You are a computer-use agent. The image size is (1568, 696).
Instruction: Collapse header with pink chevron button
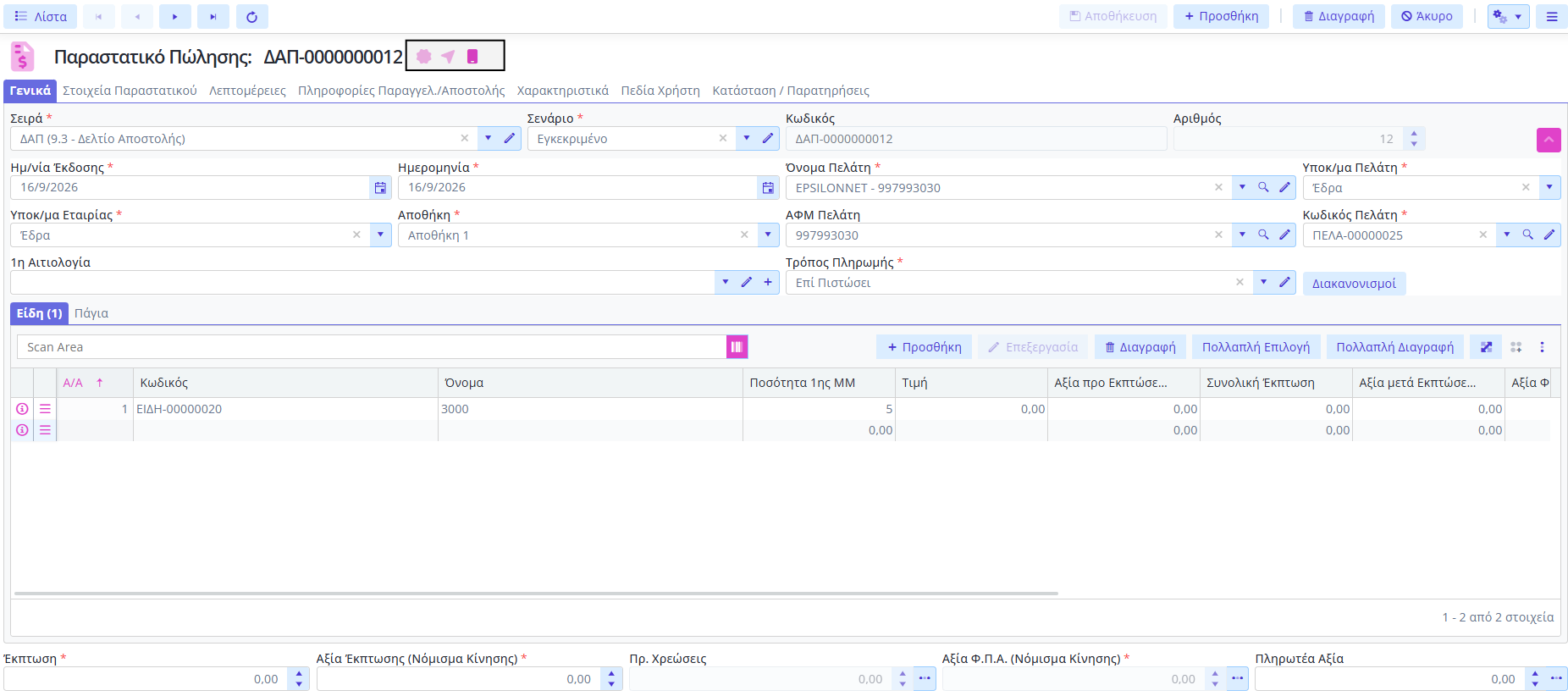1549,140
